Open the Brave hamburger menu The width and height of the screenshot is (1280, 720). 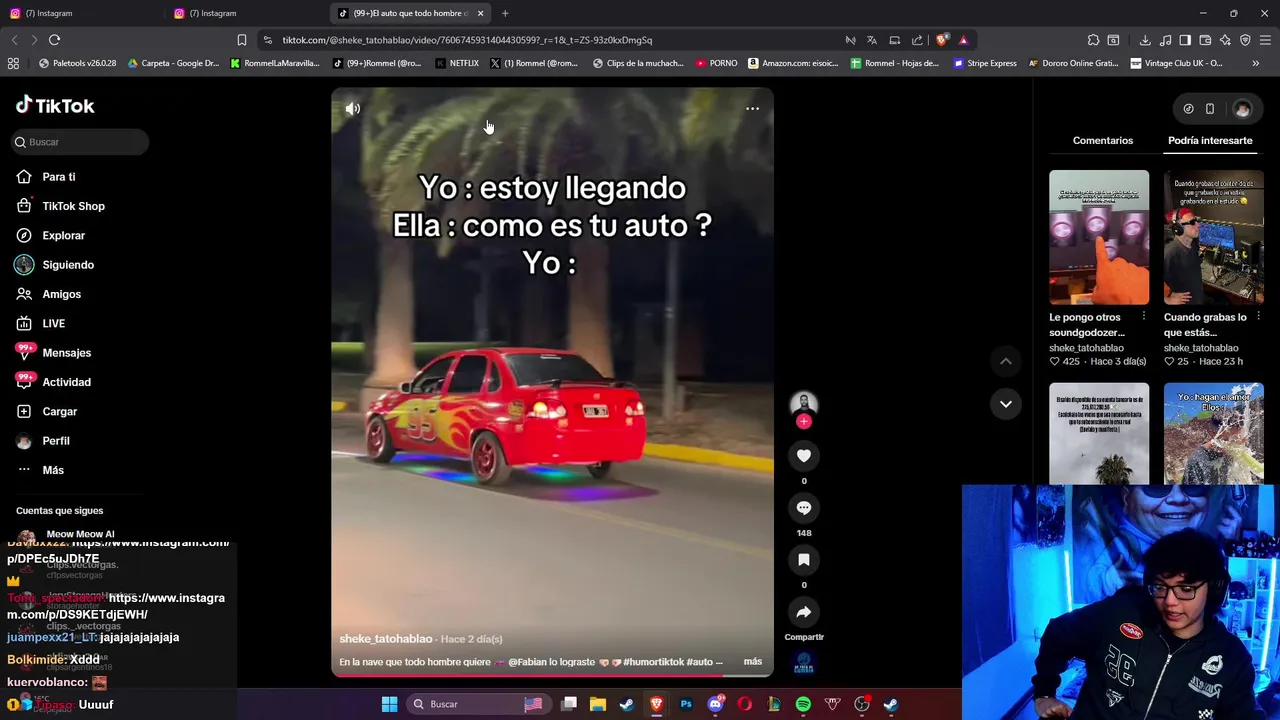1265,40
